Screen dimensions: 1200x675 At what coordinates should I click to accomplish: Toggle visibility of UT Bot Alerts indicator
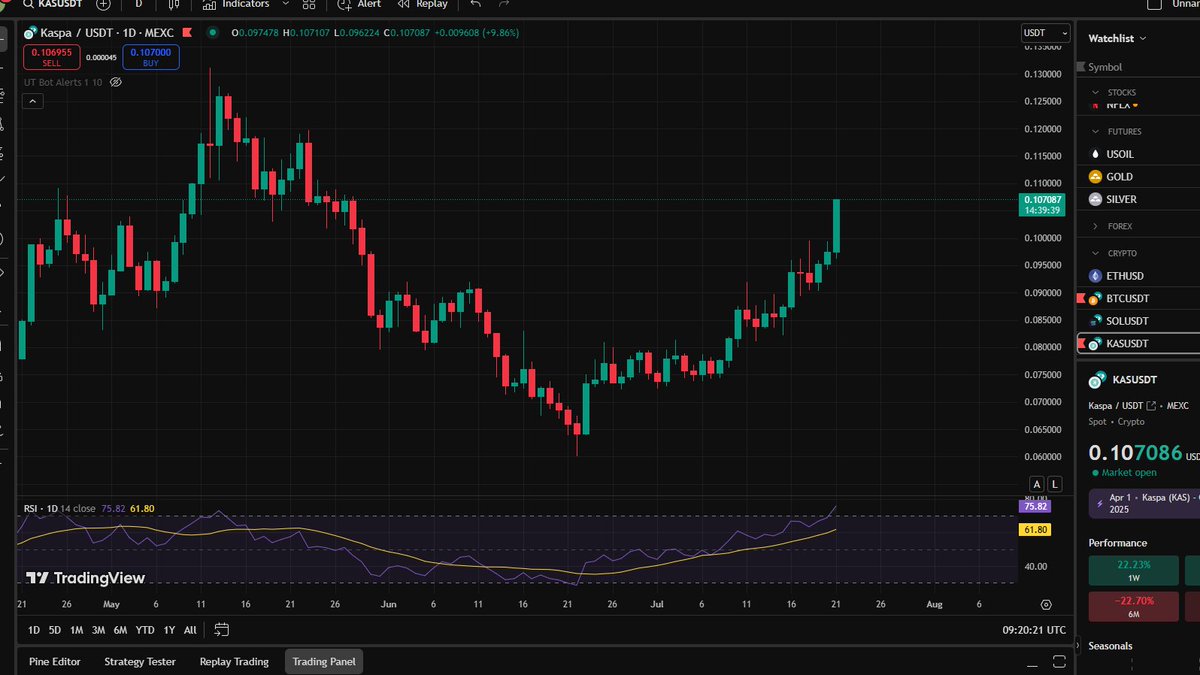(x=115, y=82)
